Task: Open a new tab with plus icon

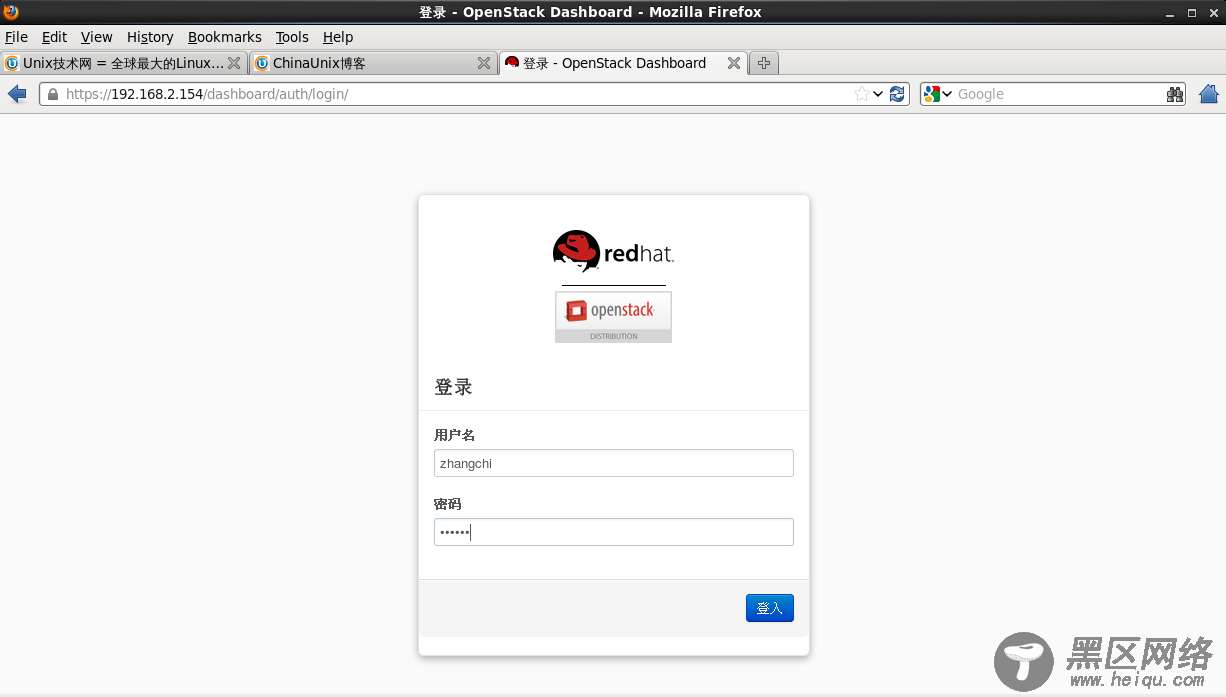Action: [x=764, y=63]
